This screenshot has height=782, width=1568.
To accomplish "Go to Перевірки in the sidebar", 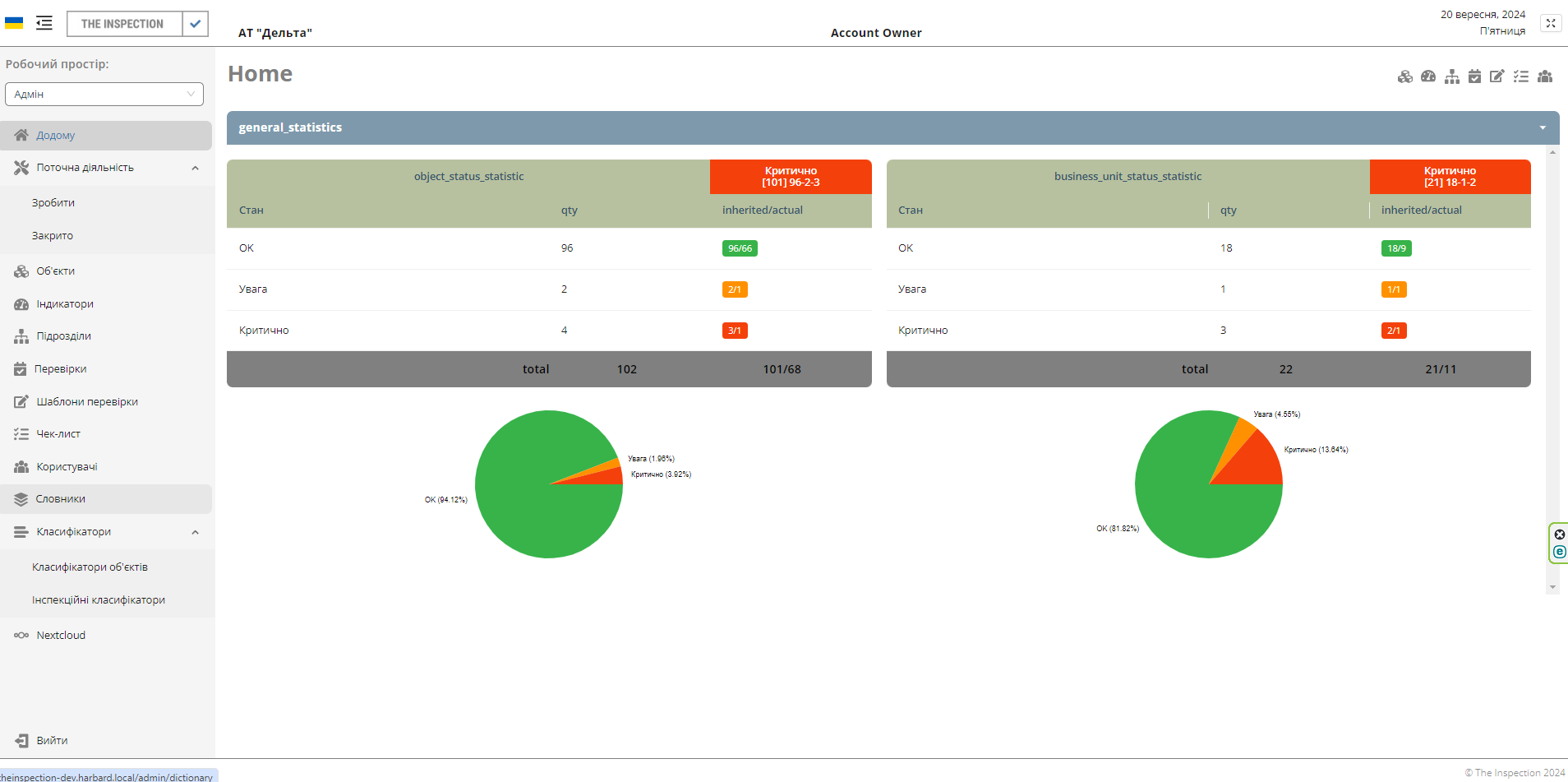I will [60, 369].
